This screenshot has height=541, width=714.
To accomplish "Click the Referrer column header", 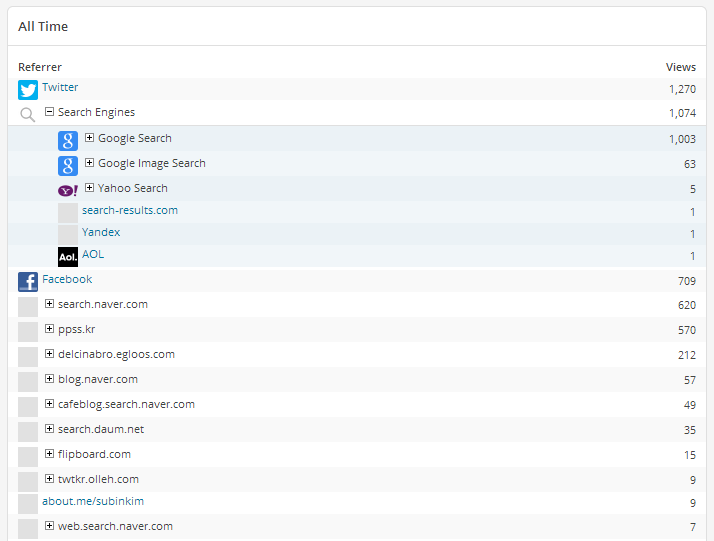I will (x=40, y=67).
